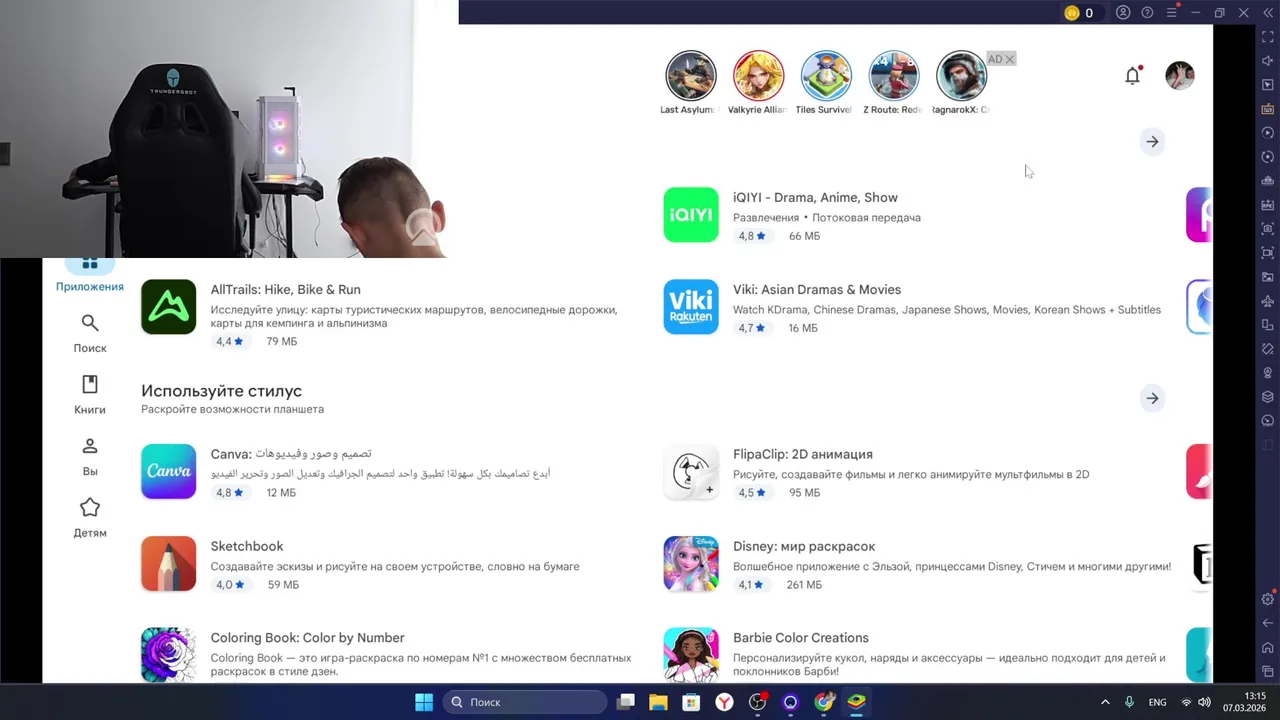Click the Disney coloring world app icon
Screen dimensions: 1280x720
[x=691, y=564]
